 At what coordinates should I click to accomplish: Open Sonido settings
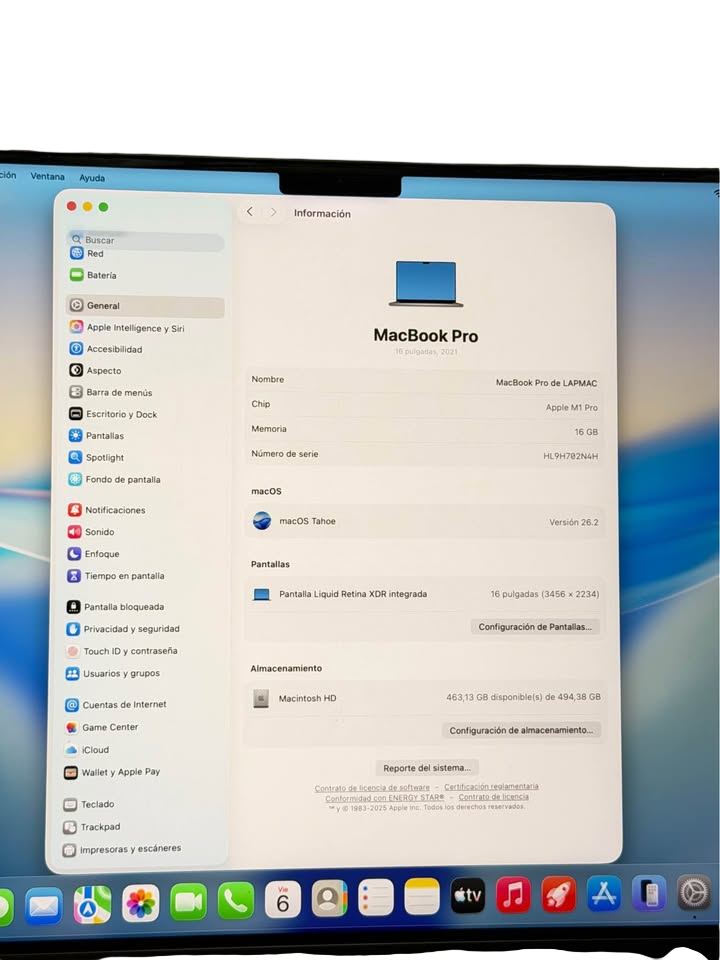point(91,531)
